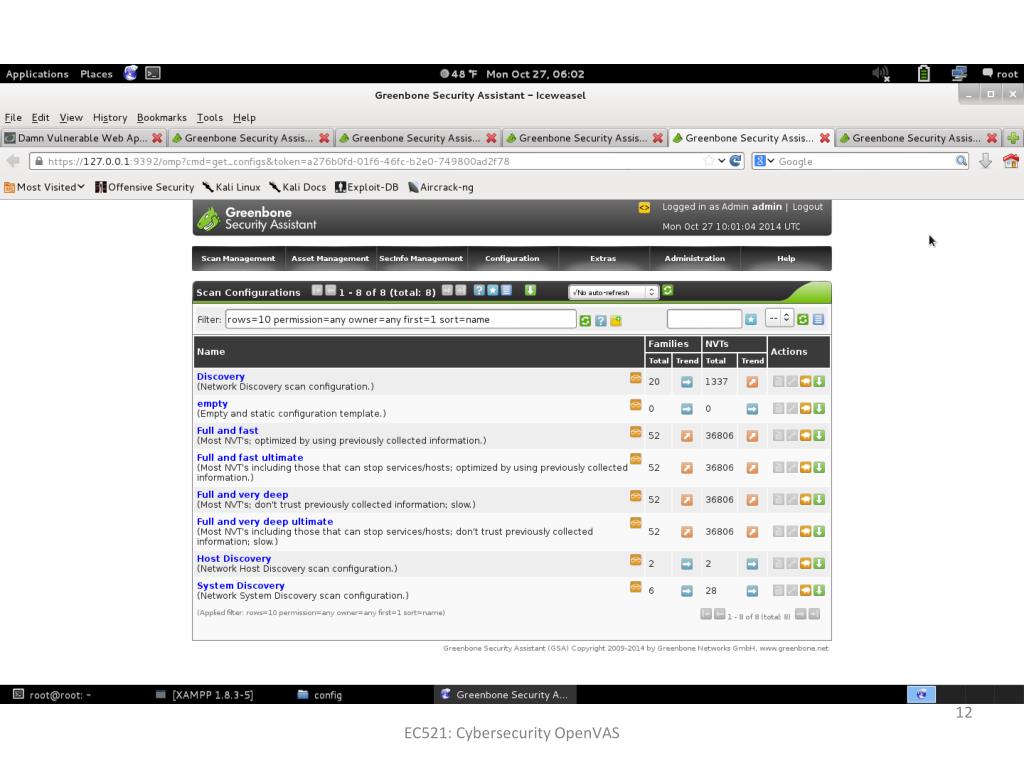The height and width of the screenshot is (768, 1024).
Task: Open the Extras menu
Action: pyautogui.click(x=603, y=259)
